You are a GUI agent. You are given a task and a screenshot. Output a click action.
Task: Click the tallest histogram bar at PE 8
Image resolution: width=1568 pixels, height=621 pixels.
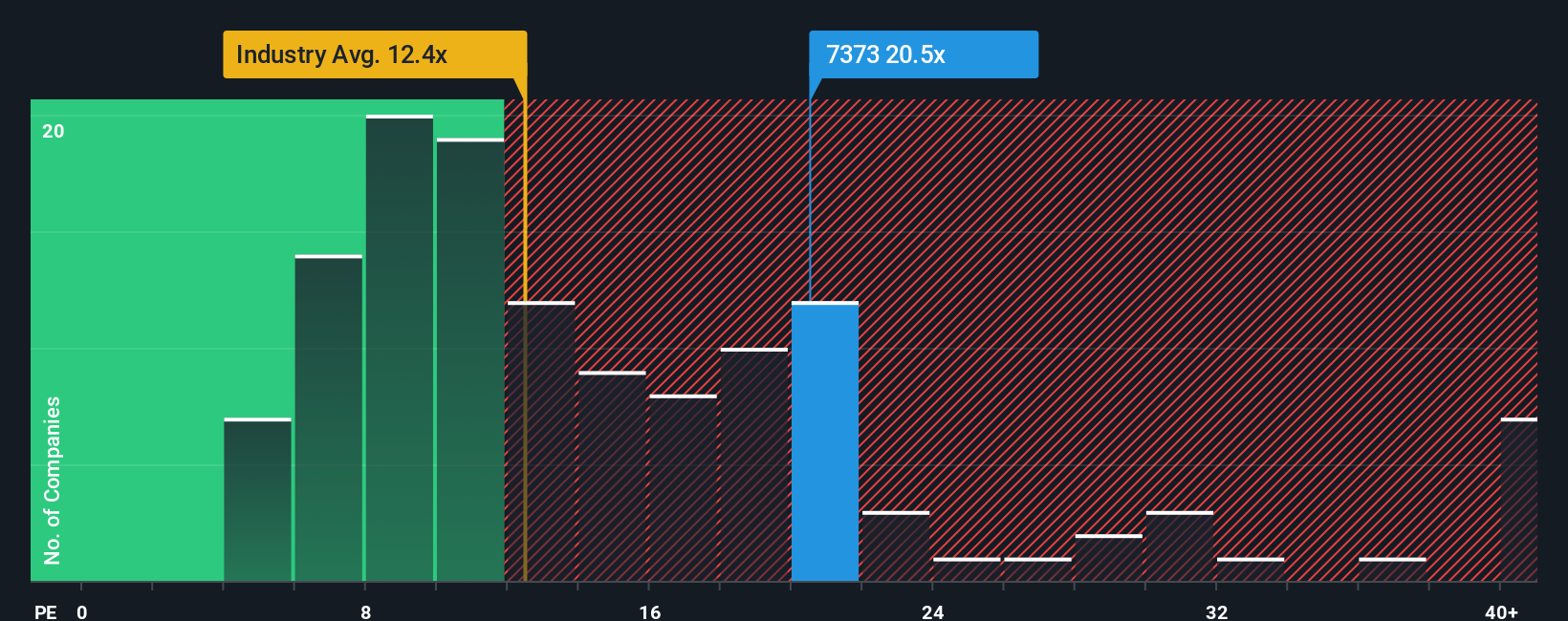click(x=400, y=348)
